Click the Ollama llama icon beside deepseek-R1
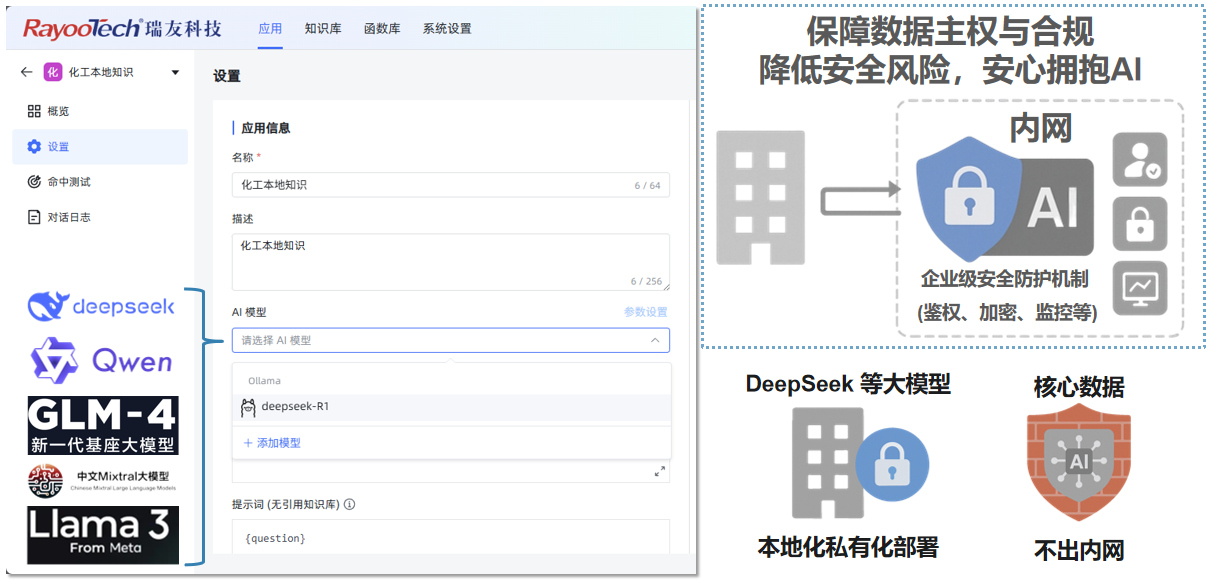This screenshot has height=584, width=1216. (x=248, y=407)
